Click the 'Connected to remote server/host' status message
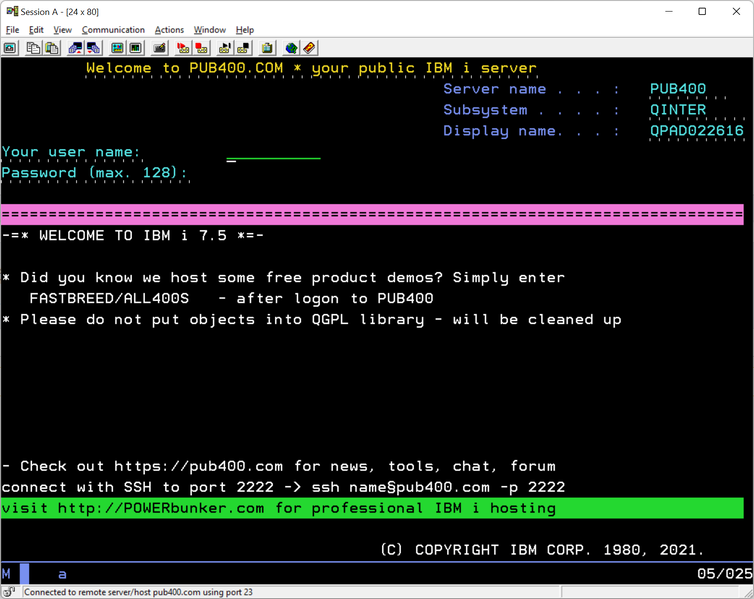Screen dimensions: 754x599 [x=138, y=592]
